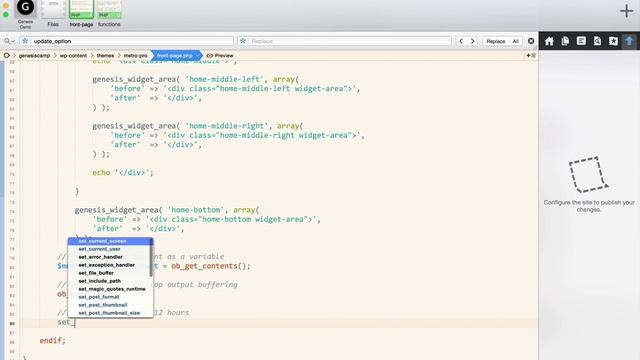640x360 pixels.
Task: Click the path bar root circle icon
Action: 7,55
